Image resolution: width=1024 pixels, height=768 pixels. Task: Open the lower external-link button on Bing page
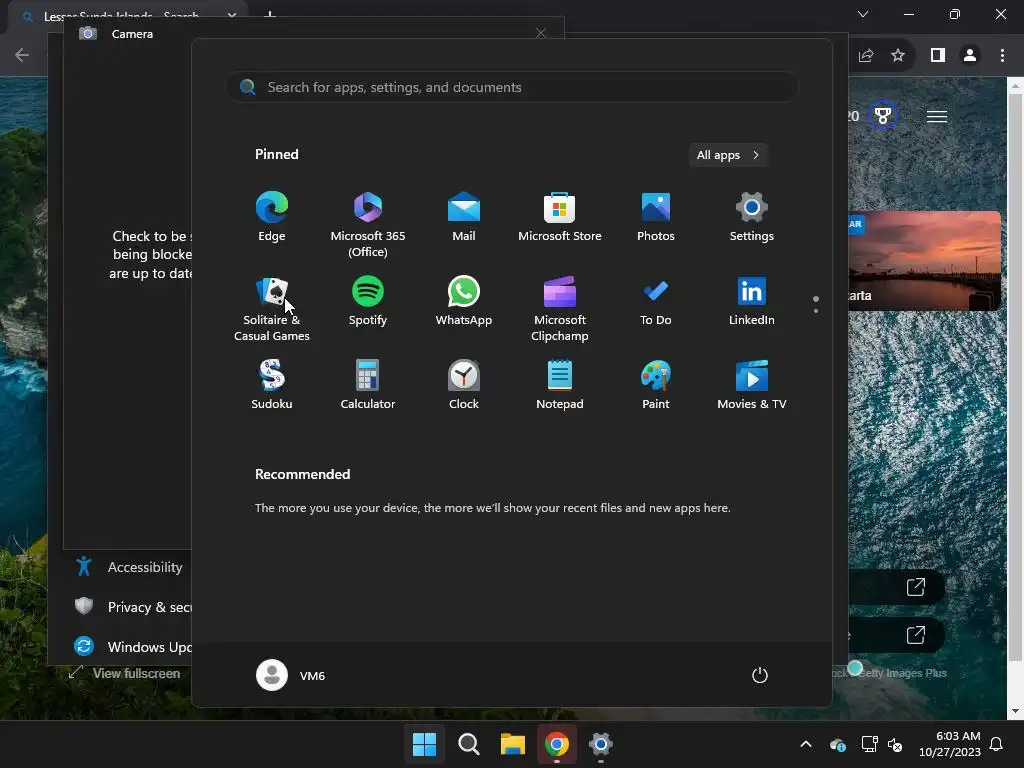(x=916, y=634)
